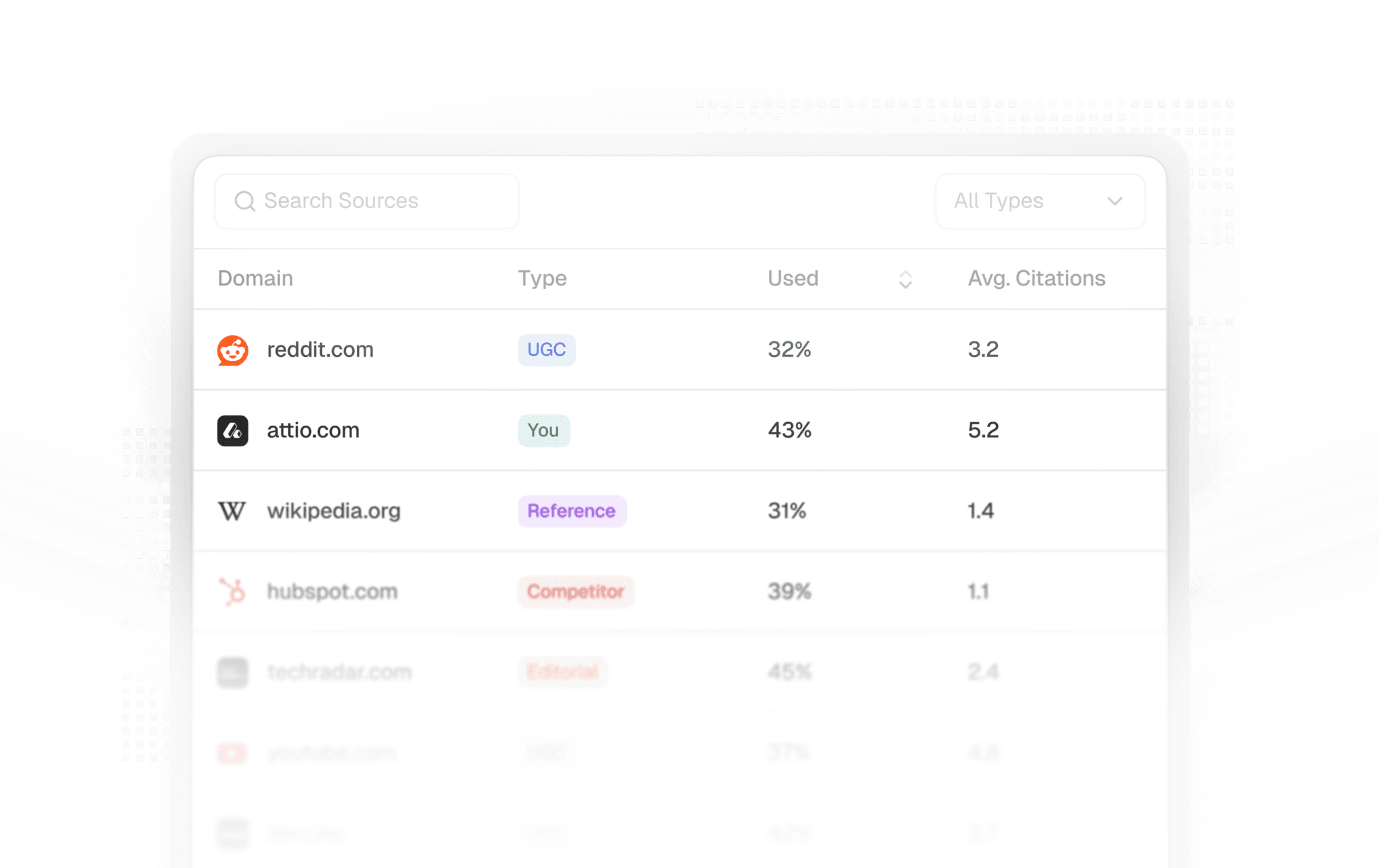Click the UGC tag on reddit row
Viewport: 1379px width, 868px height.
547,350
